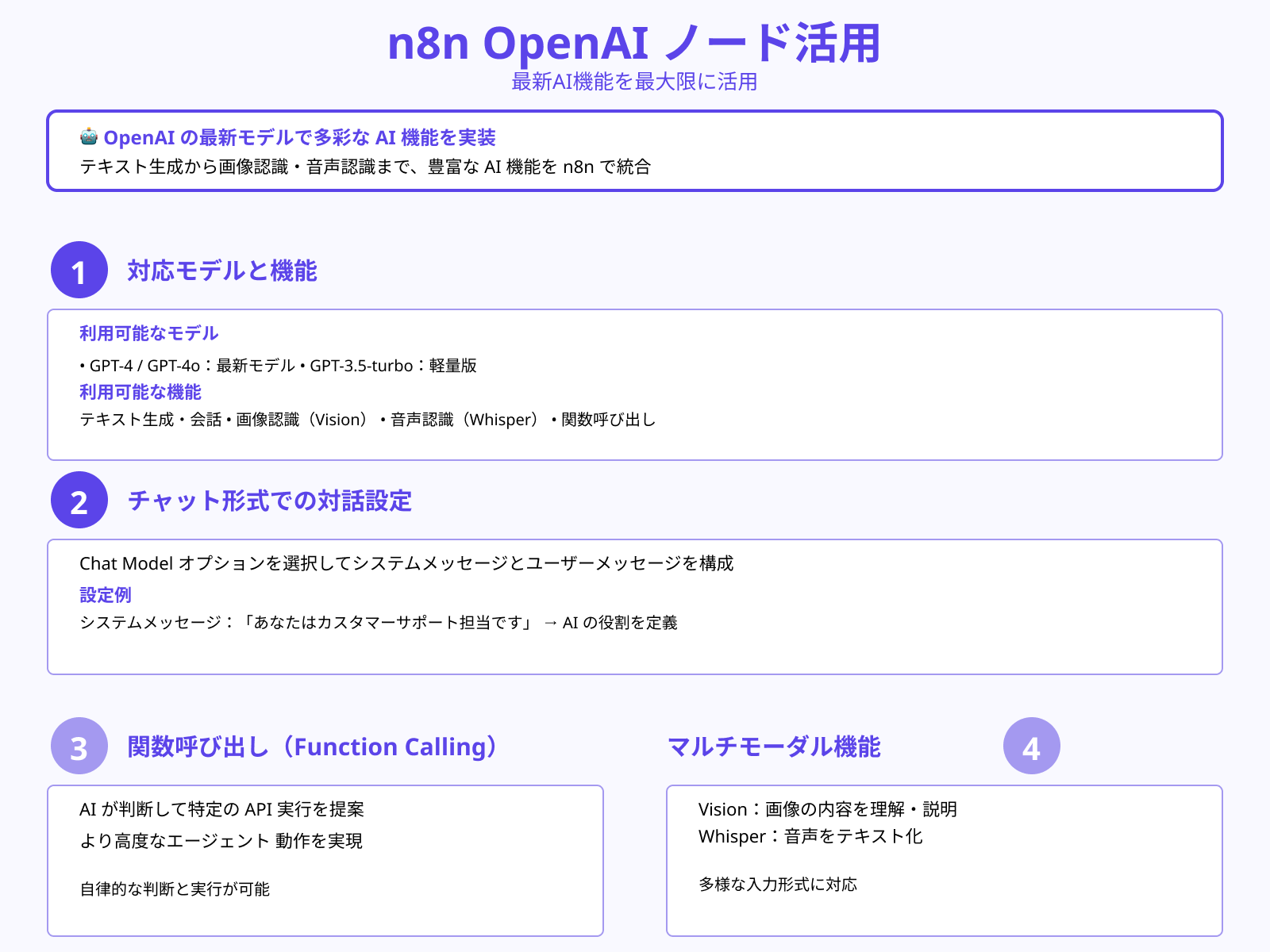Click the robot icon in the header box
This screenshot has height=952, width=1270.
tap(90, 138)
